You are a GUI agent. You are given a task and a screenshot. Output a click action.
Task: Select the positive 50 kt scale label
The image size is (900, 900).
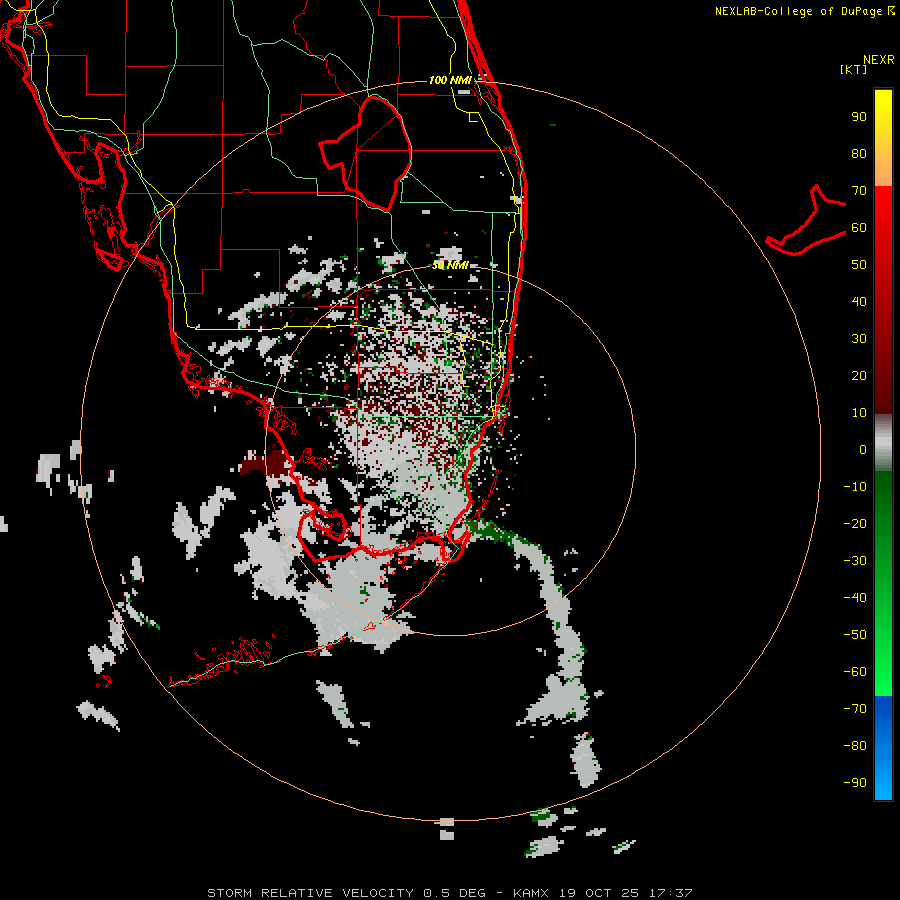[859, 265]
